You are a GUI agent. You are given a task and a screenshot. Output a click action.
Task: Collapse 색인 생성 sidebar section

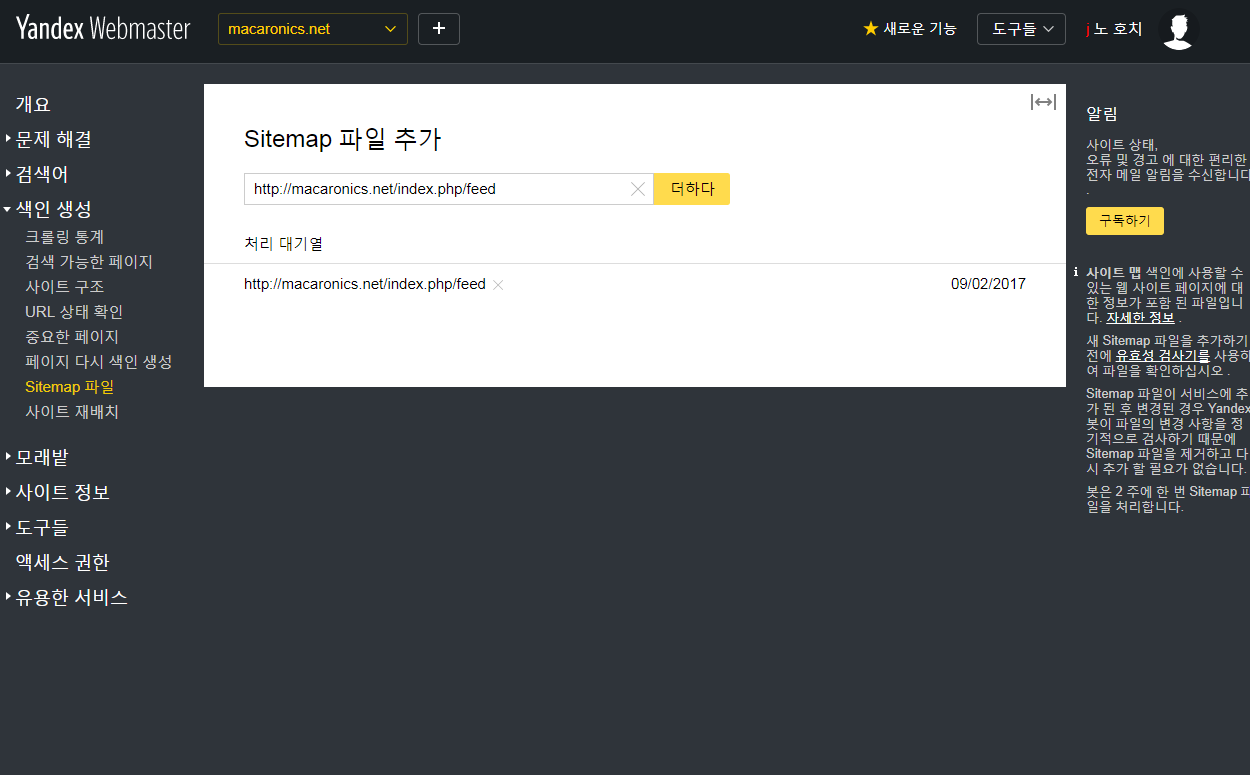pos(54,209)
